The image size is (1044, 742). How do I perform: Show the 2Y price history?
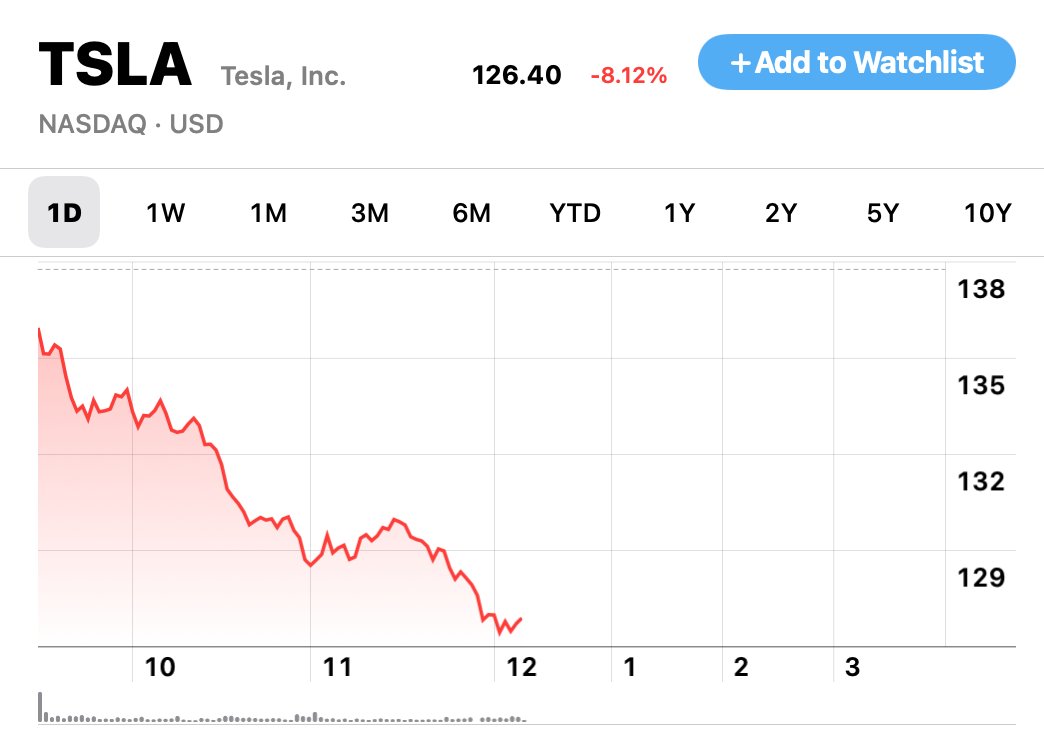(781, 212)
